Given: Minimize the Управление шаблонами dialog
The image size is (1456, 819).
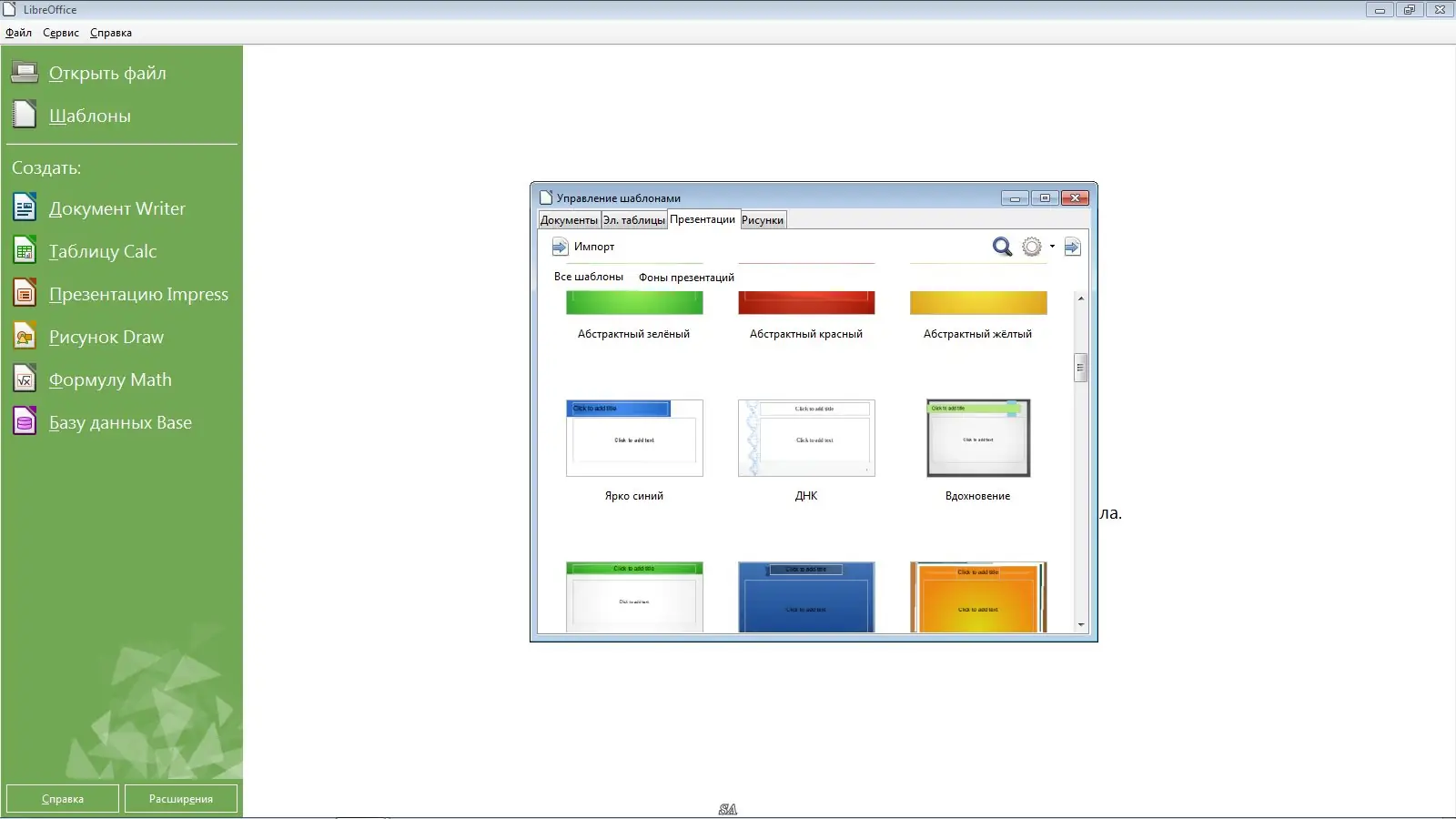Looking at the screenshot, I should coord(1016,197).
